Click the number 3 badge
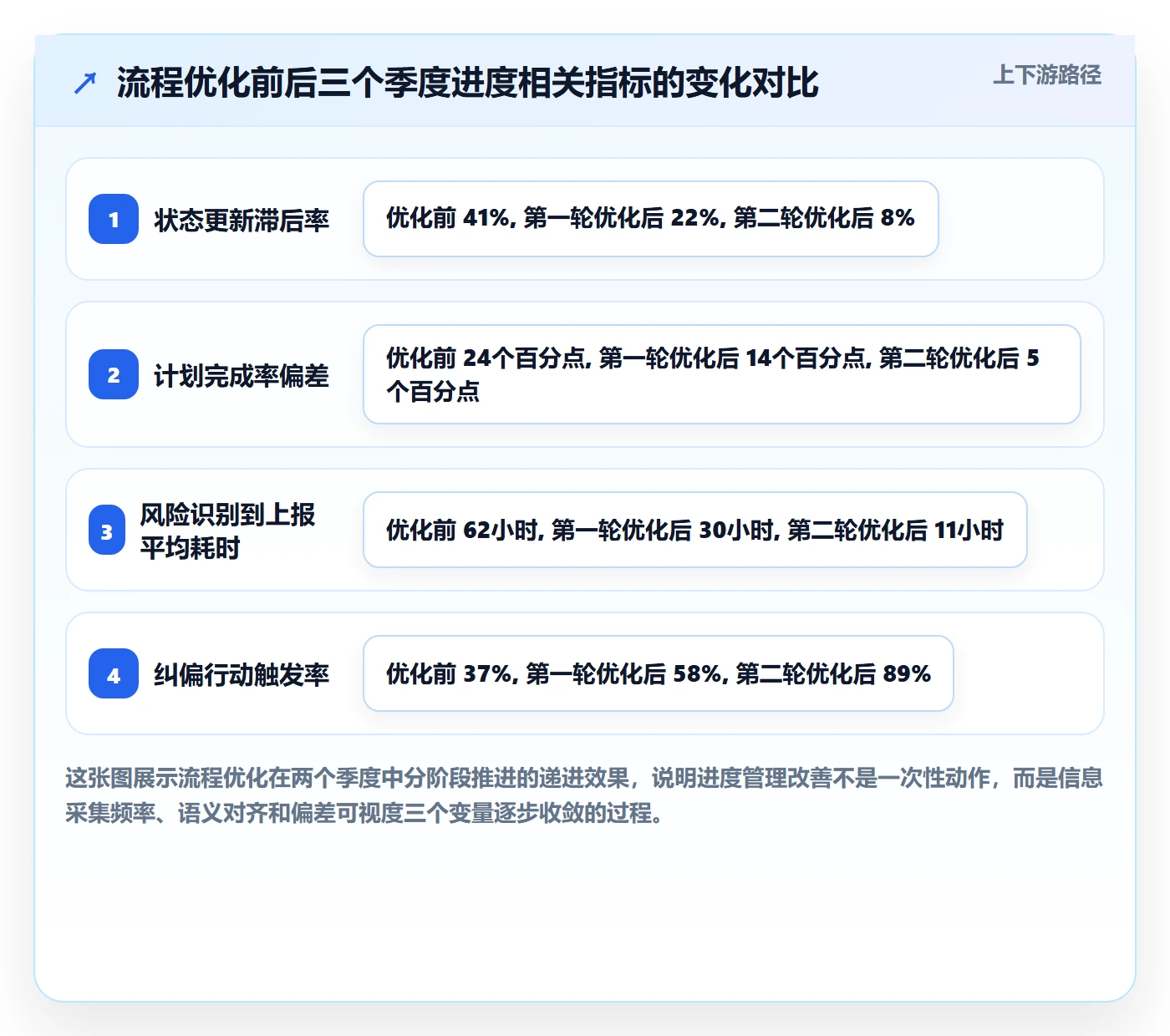The image size is (1170, 1036). [x=107, y=530]
